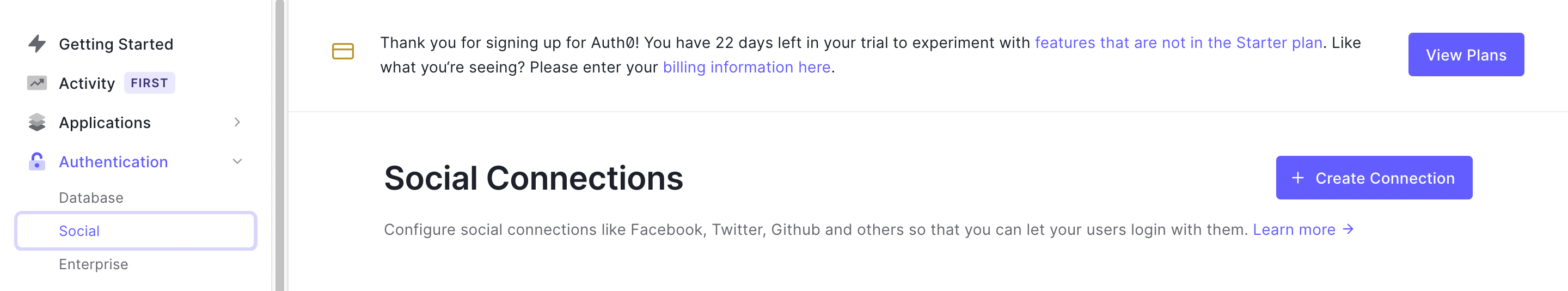Click the Applications stacked layers icon
1568x291 pixels.
pyautogui.click(x=37, y=123)
